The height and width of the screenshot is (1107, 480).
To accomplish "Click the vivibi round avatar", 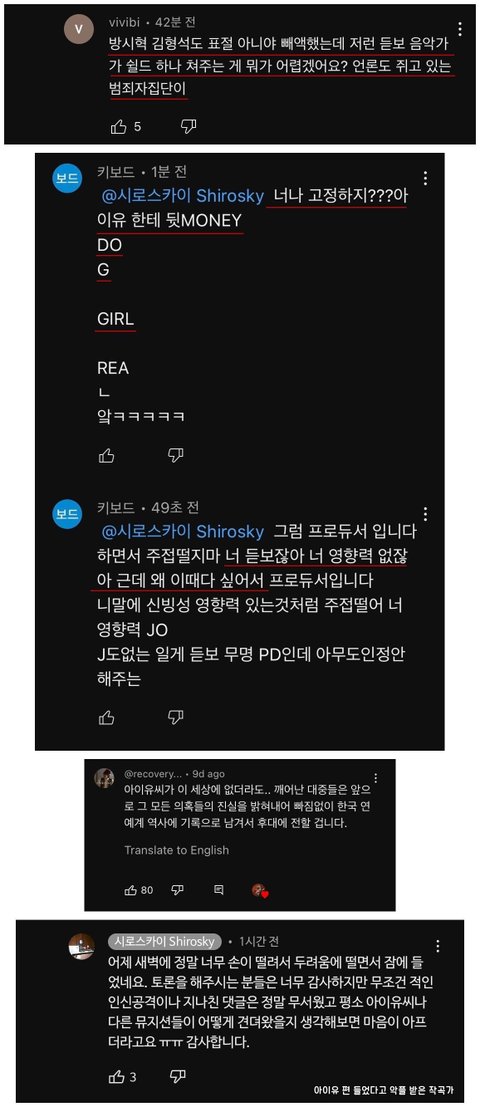I will pos(78,30).
